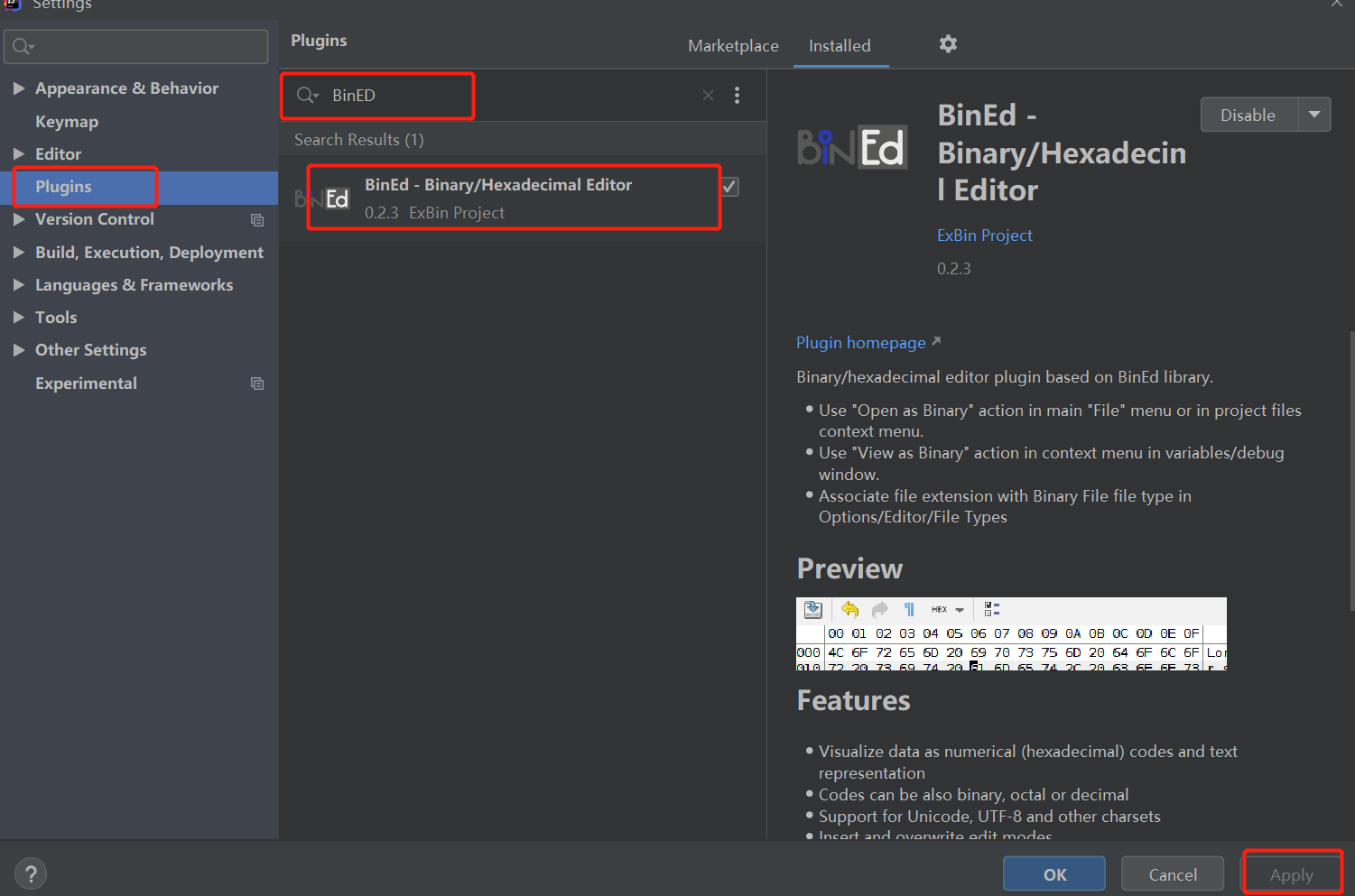Image resolution: width=1355 pixels, height=896 pixels.
Task: Select the Installed tab
Action: click(840, 45)
